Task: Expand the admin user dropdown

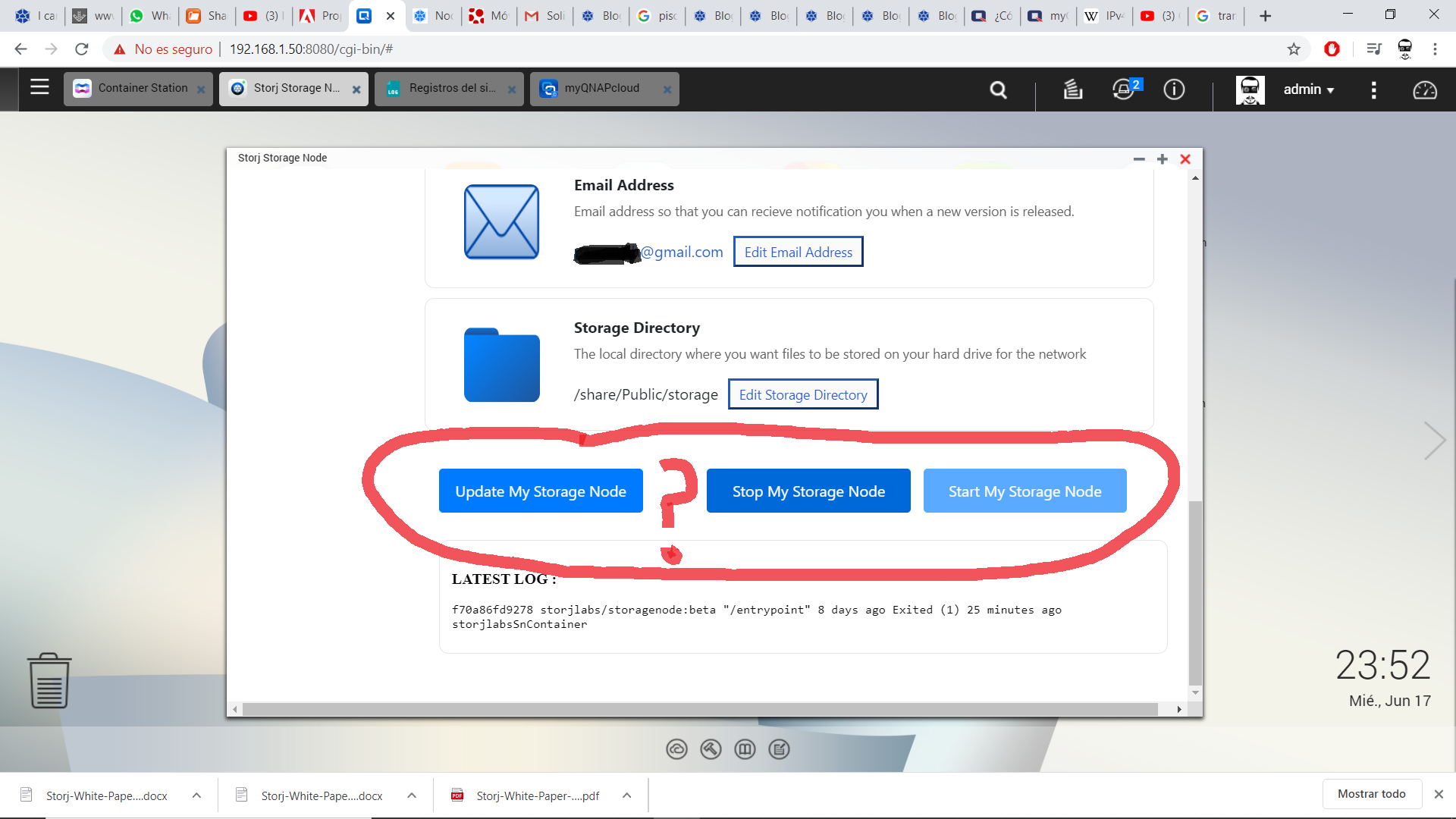Action: [1308, 89]
